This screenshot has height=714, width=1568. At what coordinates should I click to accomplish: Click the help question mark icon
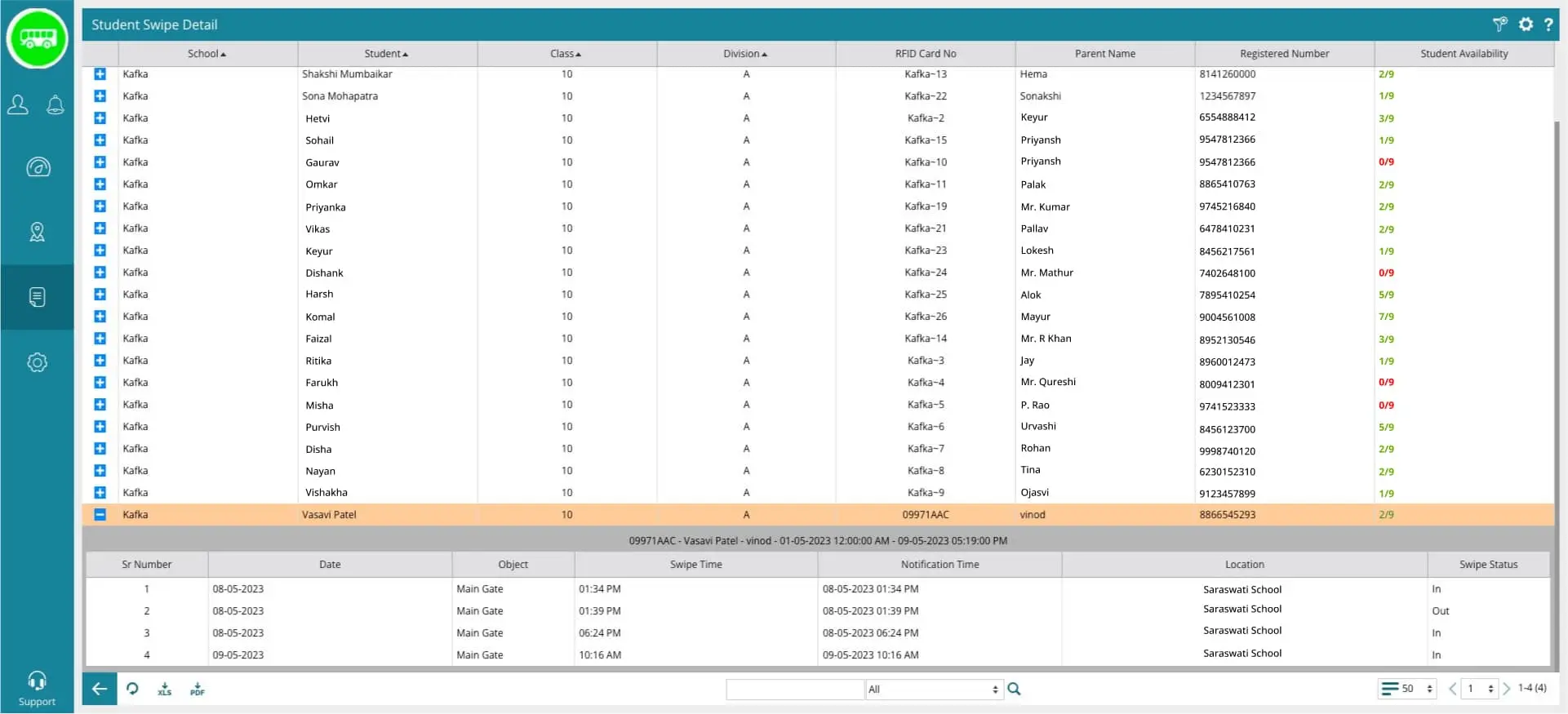[1548, 24]
